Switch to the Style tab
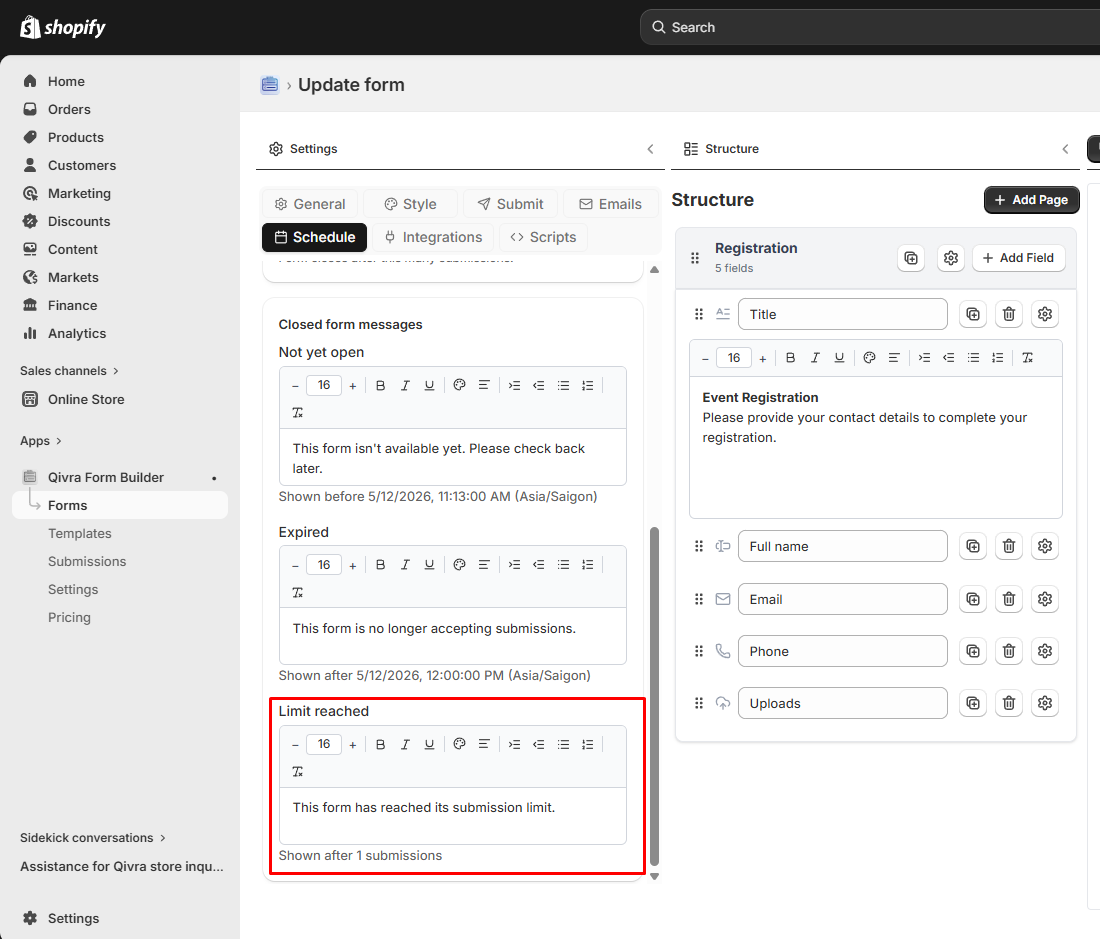Viewport: 1100px width, 939px height. [410, 204]
